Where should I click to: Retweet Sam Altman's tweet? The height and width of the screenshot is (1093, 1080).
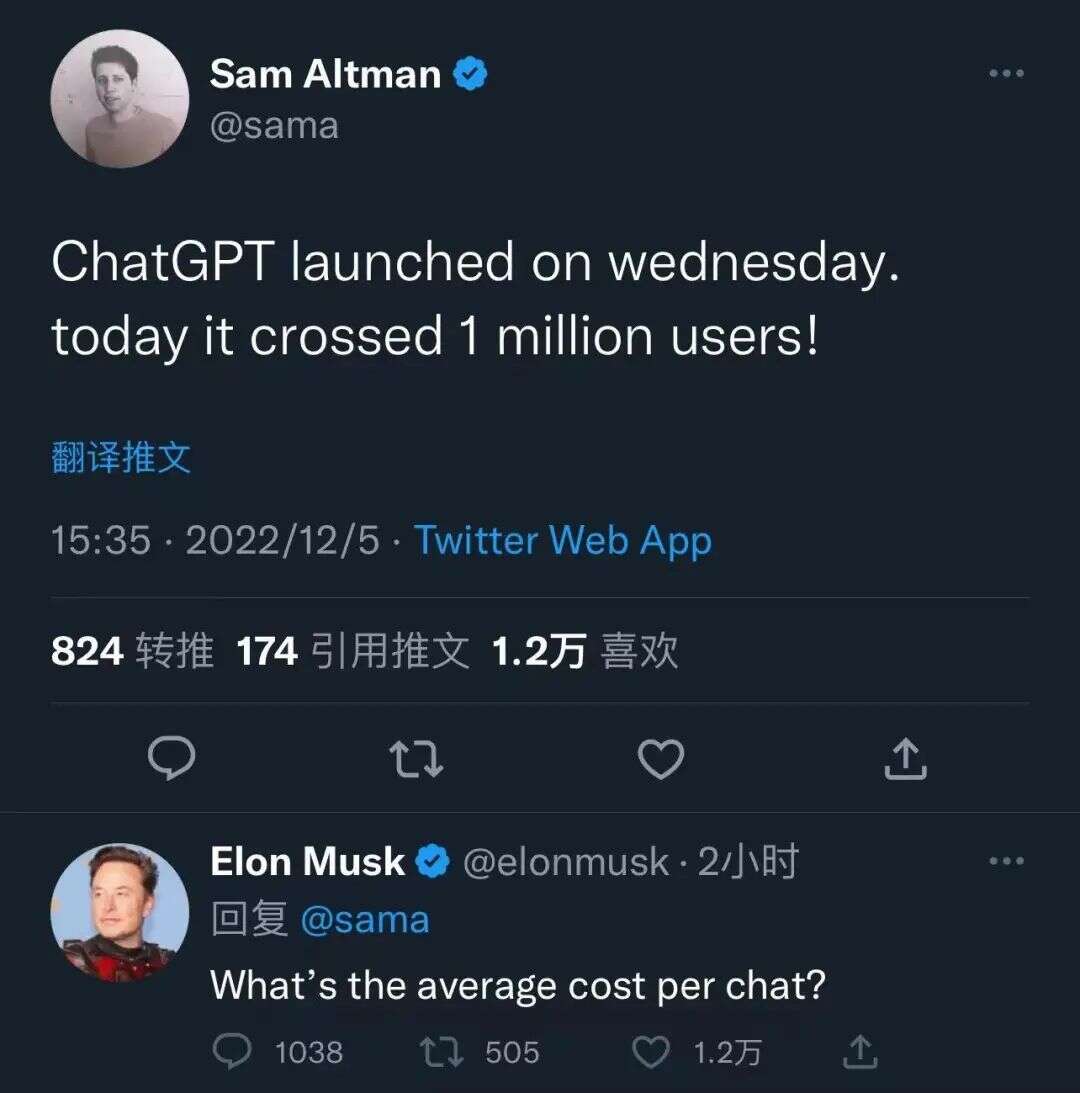(416, 758)
